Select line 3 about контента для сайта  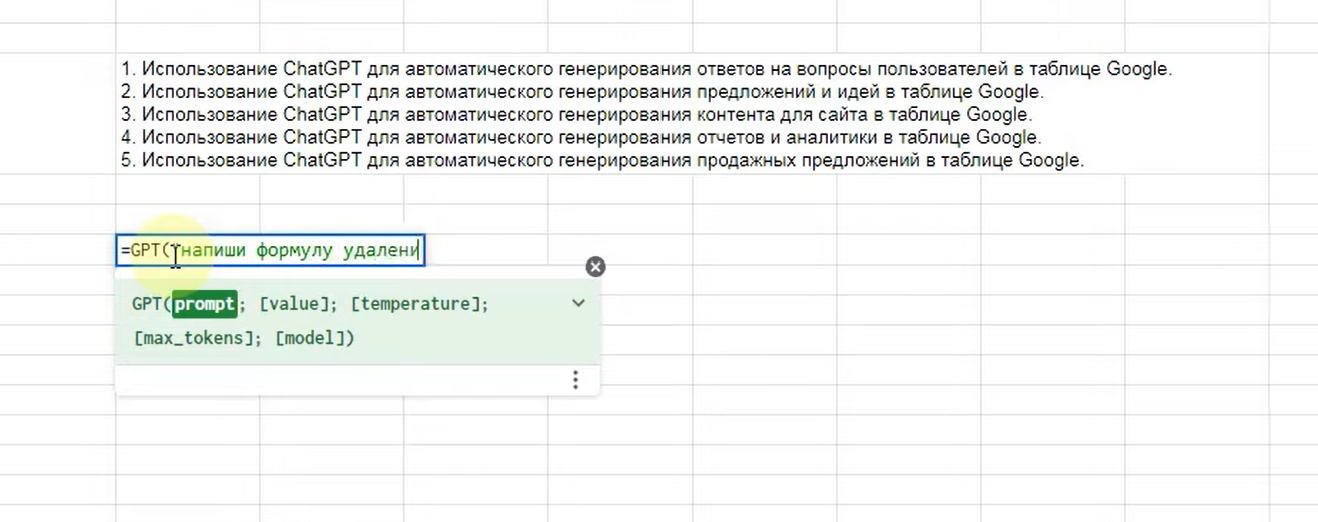pos(576,115)
